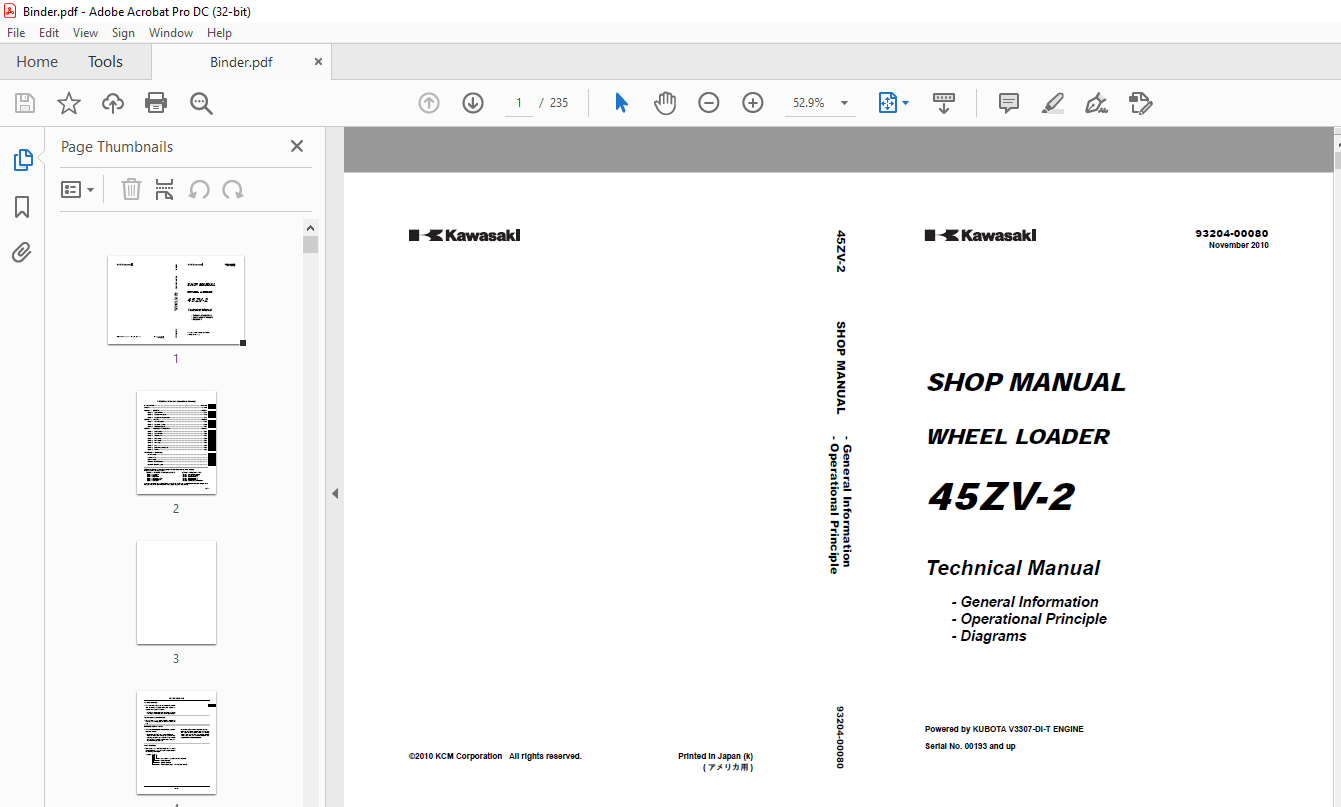
Task: Open the Attachments paperclip panel
Action: tap(22, 252)
